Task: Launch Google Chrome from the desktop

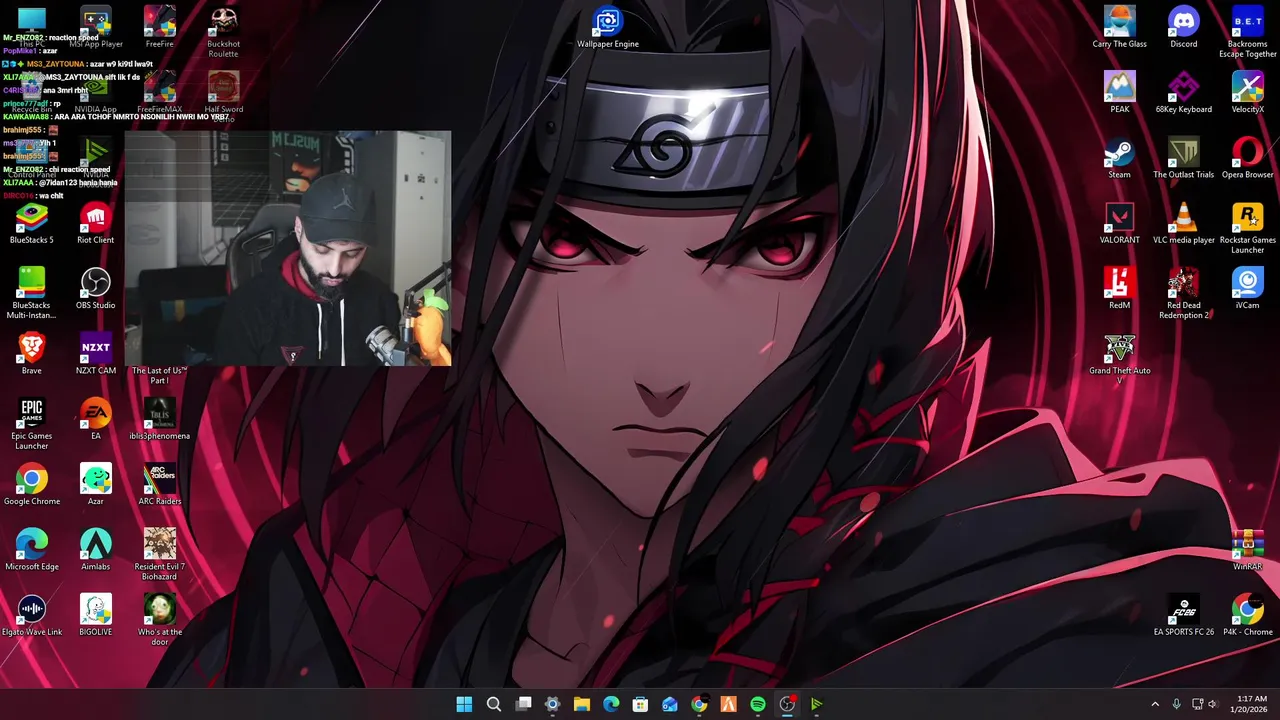Action: 32,486
